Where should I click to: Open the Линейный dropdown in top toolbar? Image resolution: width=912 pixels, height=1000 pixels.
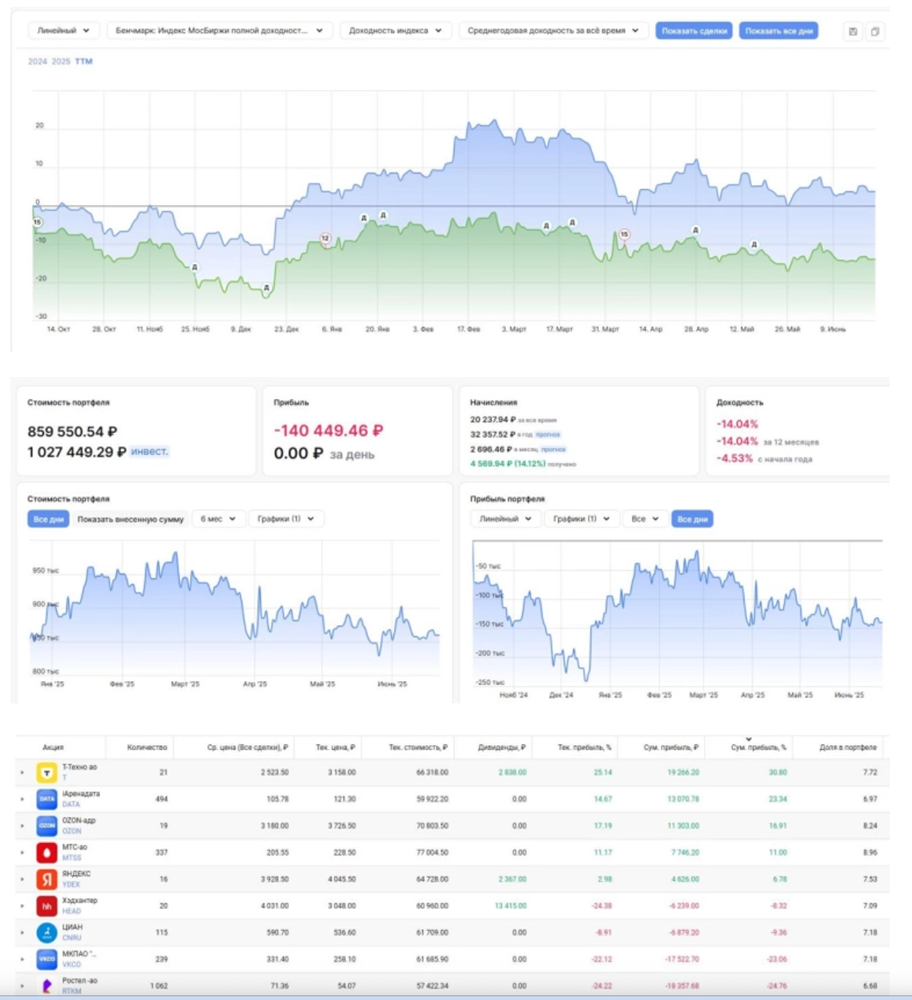click(63, 31)
